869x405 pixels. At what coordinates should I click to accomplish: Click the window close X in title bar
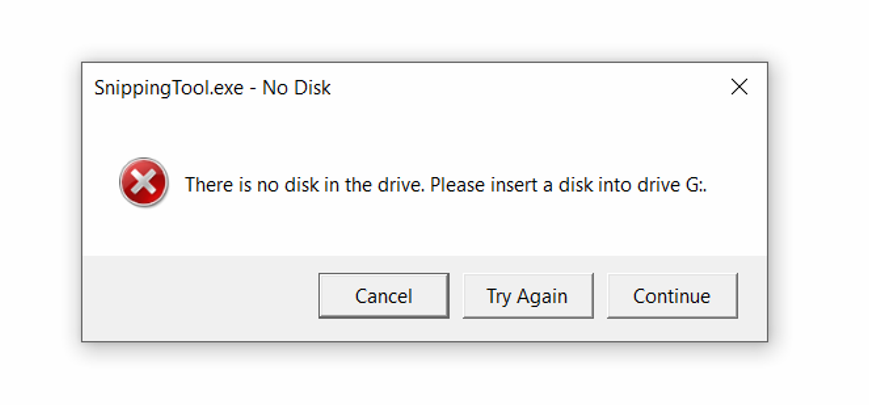coord(739,87)
